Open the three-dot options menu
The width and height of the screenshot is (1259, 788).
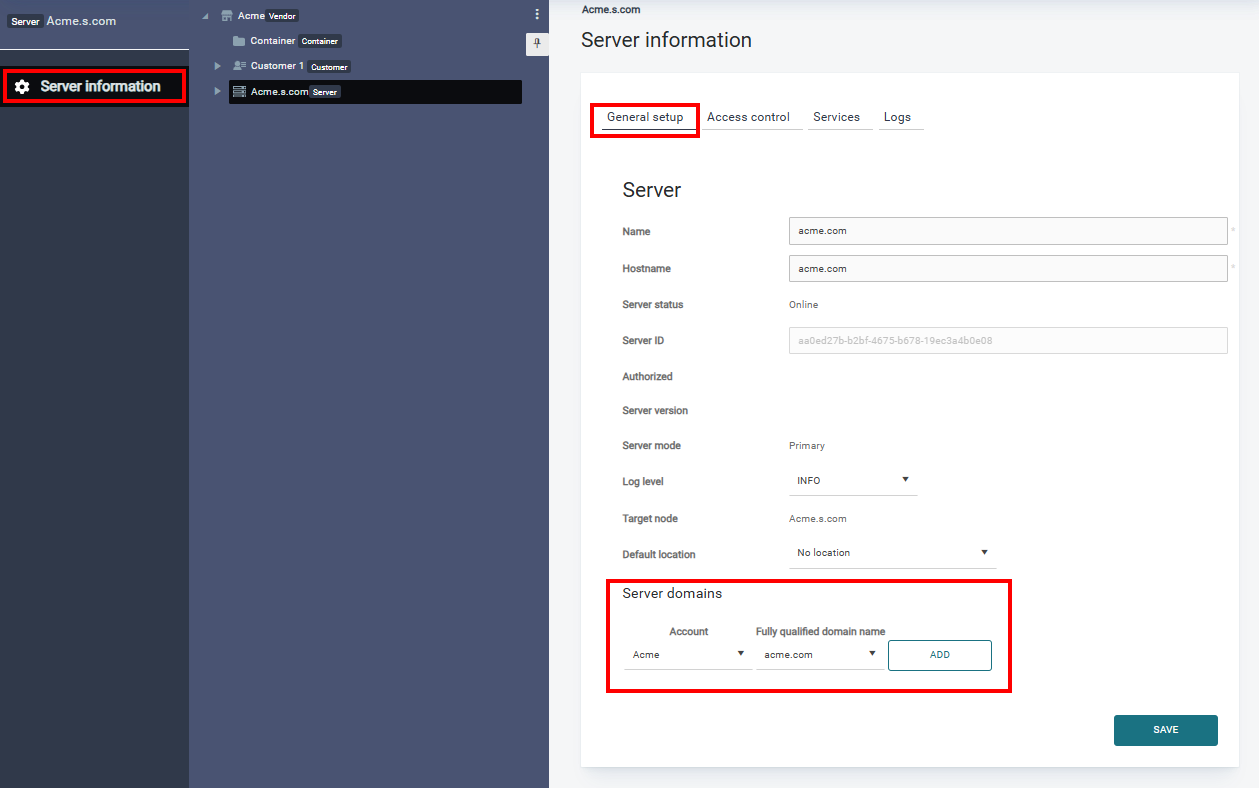pos(537,14)
